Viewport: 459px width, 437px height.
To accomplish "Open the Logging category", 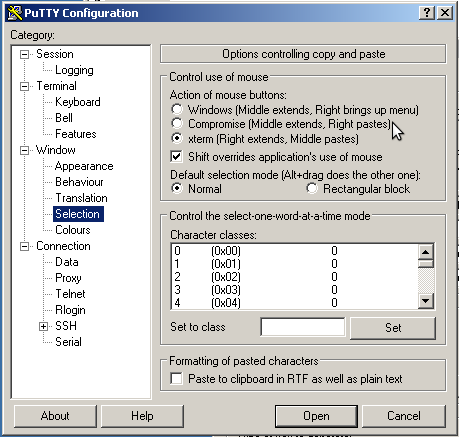I will 74,70.
